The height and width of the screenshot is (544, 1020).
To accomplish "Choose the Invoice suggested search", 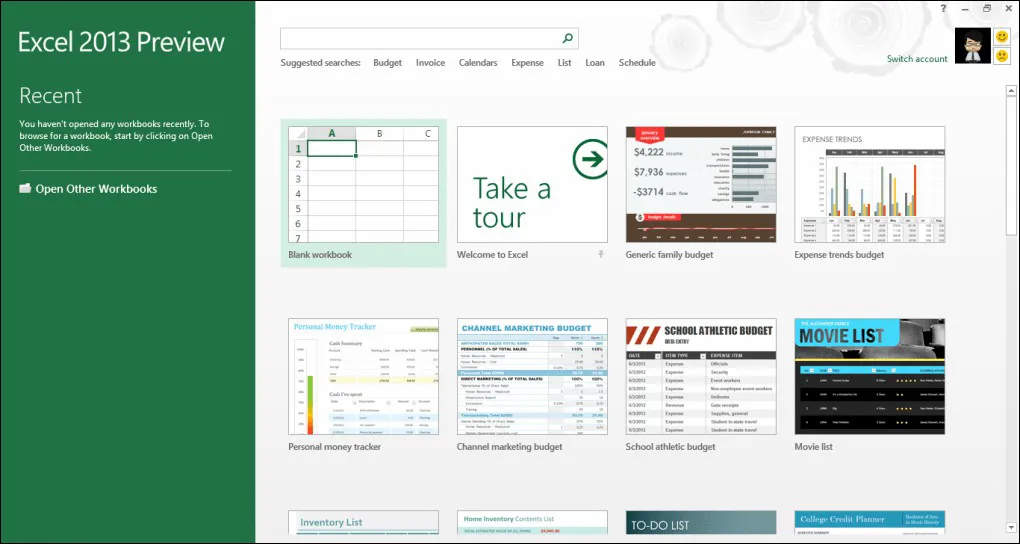I will (430, 63).
